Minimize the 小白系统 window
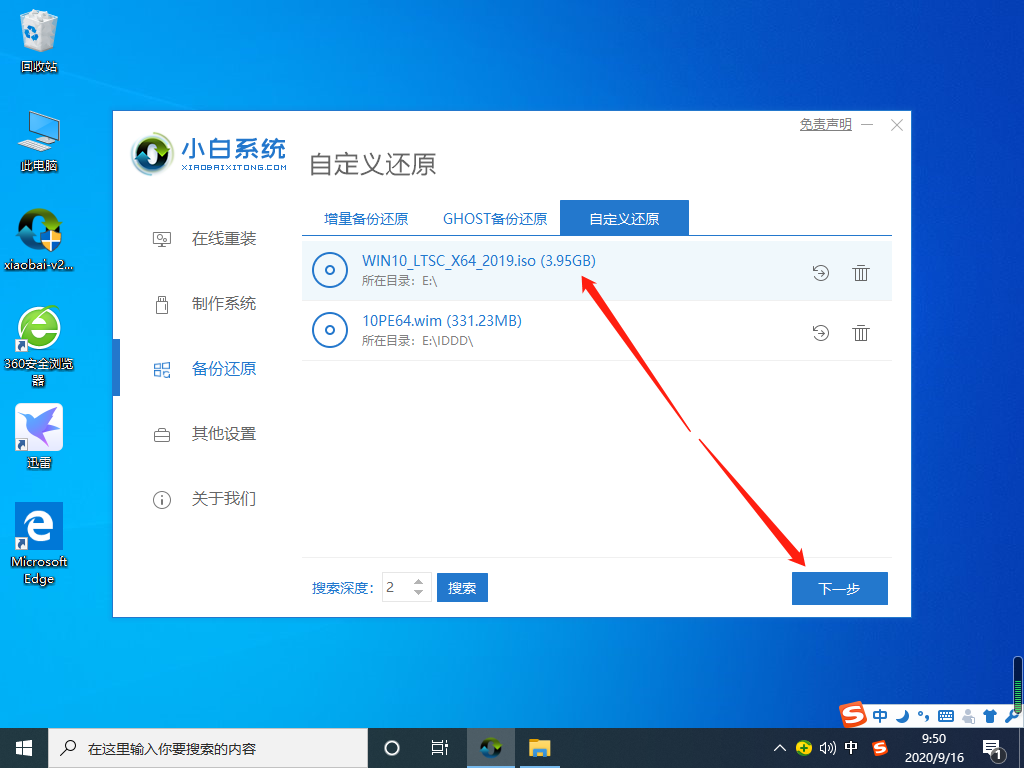Screen dimensions: 1024x768 point(867,124)
